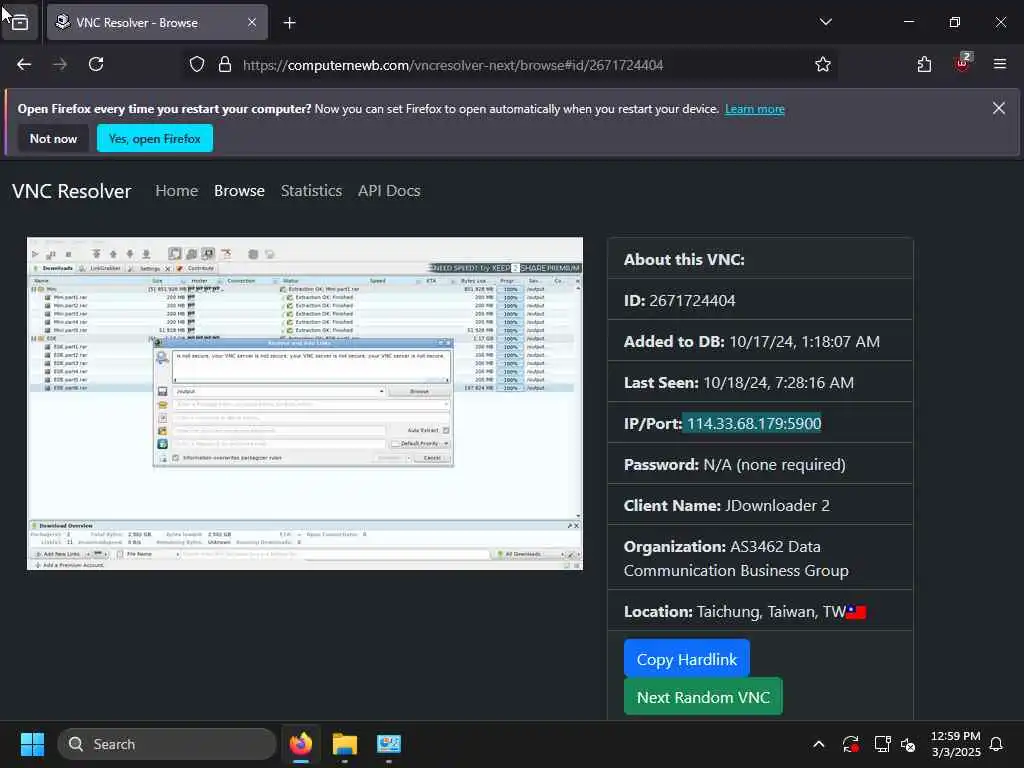
Task: Select the Browse nav item
Action: [x=239, y=191]
